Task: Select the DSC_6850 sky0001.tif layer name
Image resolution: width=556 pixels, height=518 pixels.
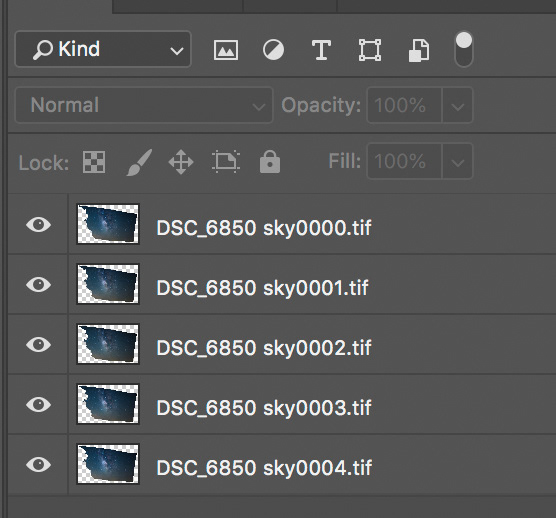Action: (262, 288)
